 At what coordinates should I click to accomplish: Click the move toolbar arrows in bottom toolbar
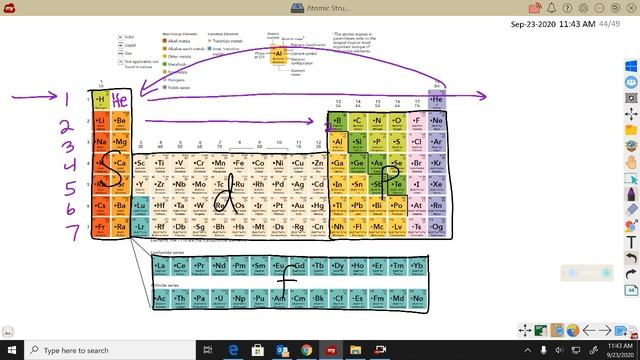525,330
